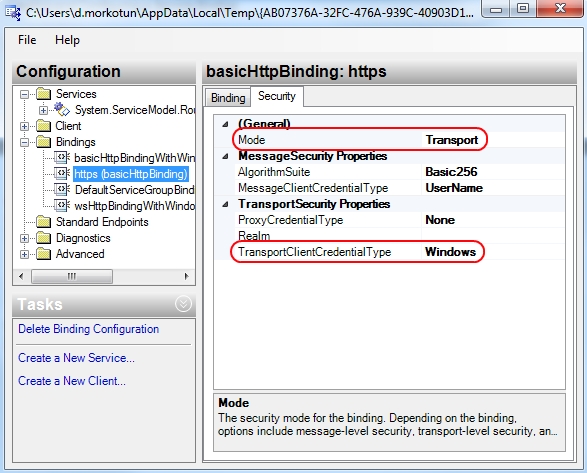Click the wsHttpBindingWithWindows binding icon
Viewport: 587px width, 473px height.
pos(62,206)
